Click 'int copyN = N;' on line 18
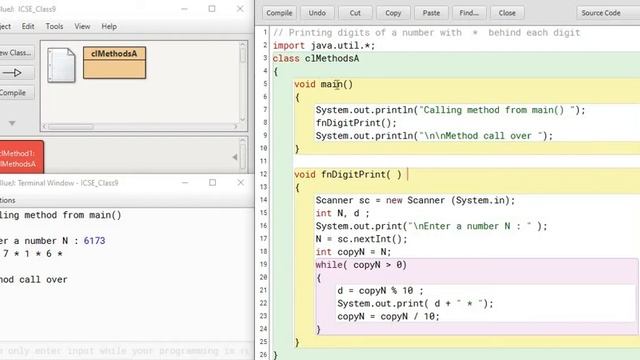The image size is (640, 360). pos(353,252)
